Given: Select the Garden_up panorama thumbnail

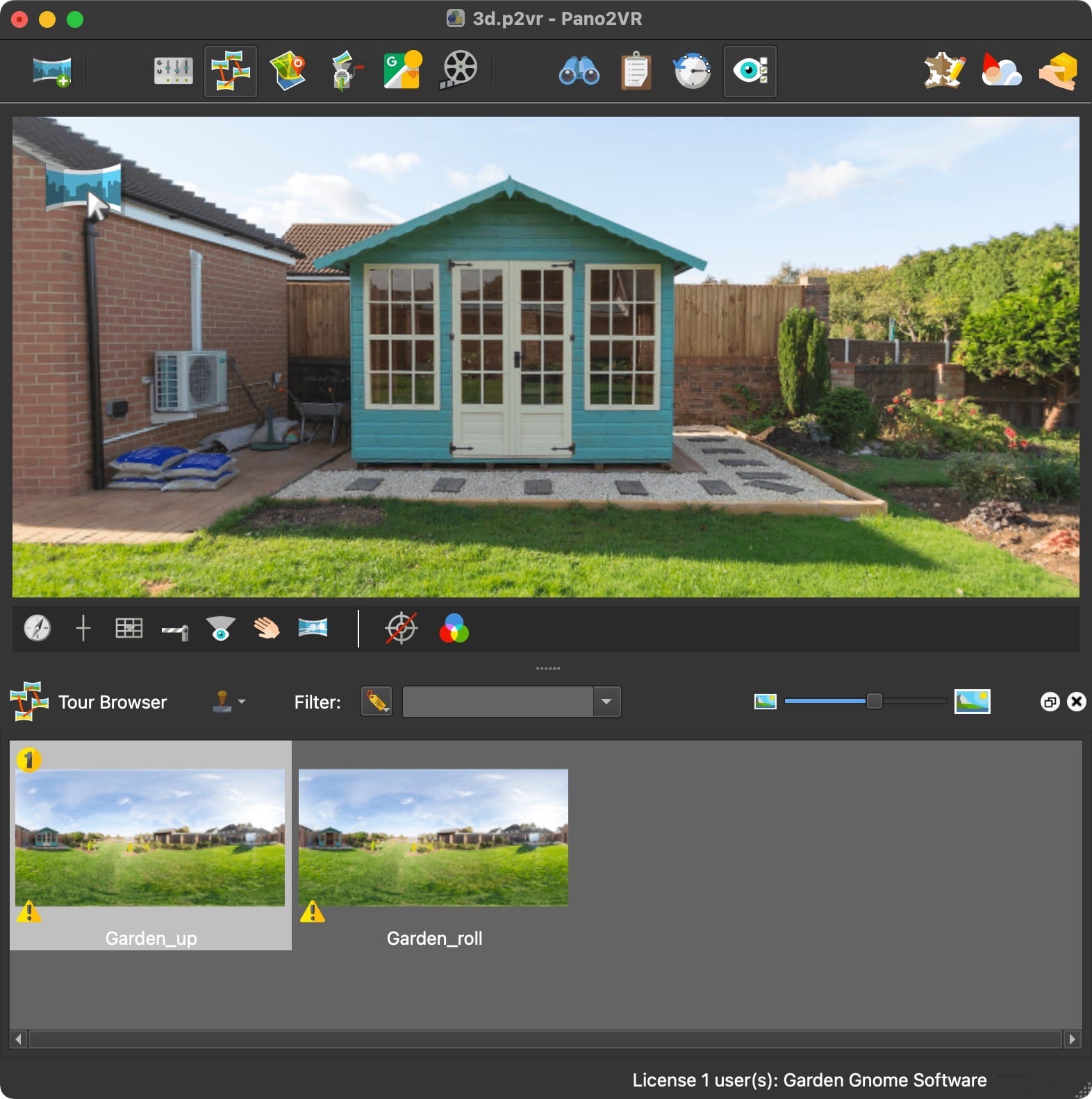Looking at the screenshot, I should (150, 838).
